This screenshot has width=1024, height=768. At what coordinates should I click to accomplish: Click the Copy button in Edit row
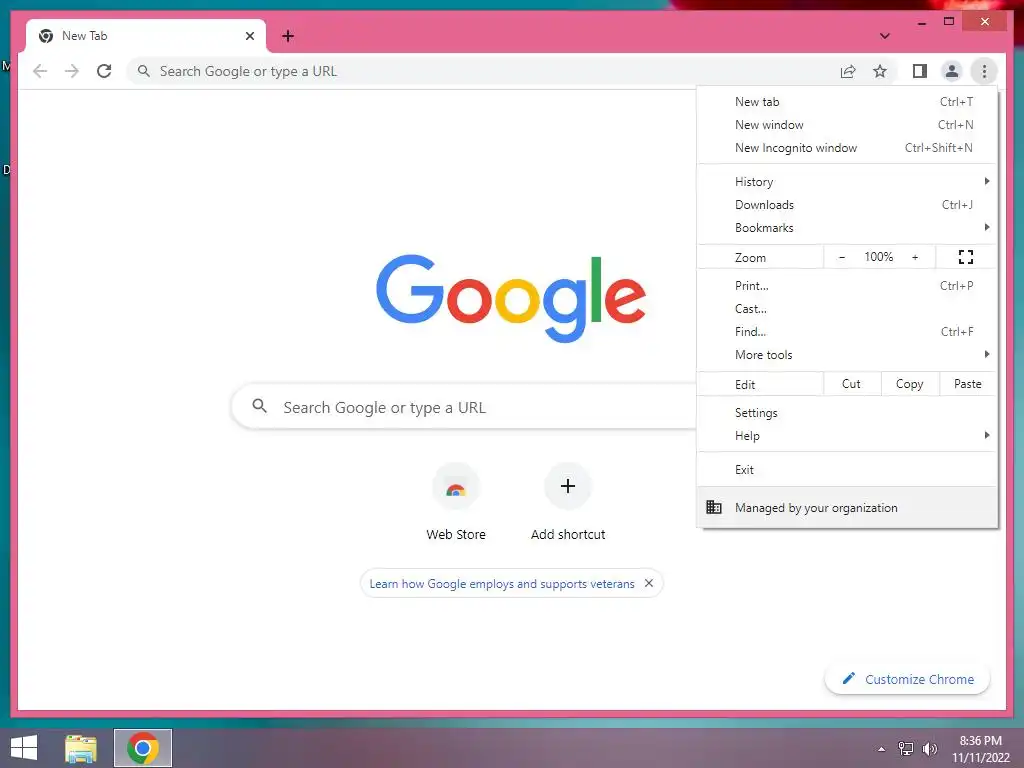pyautogui.click(x=910, y=384)
